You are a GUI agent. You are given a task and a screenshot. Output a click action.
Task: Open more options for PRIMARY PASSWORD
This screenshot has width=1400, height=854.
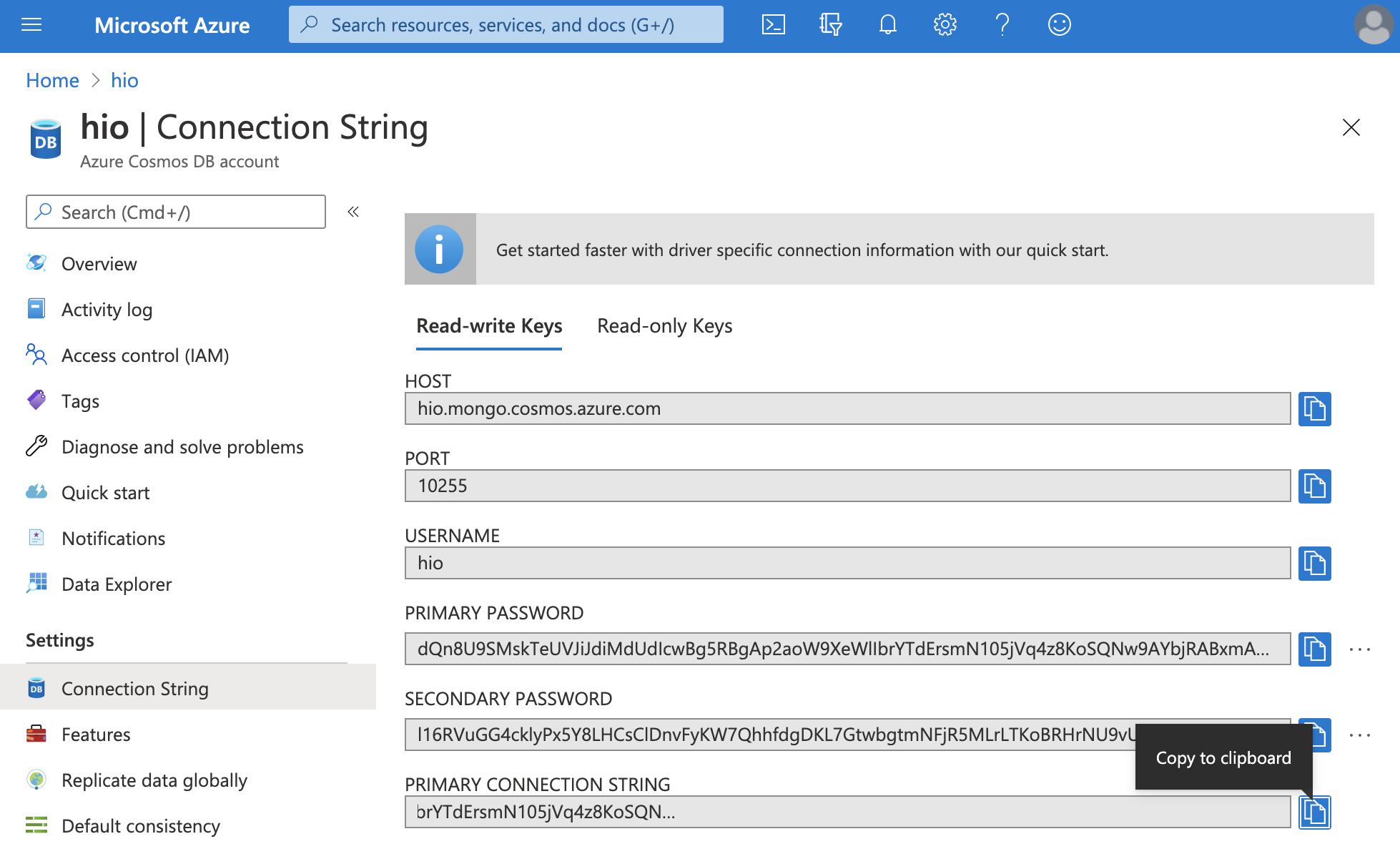1359,649
